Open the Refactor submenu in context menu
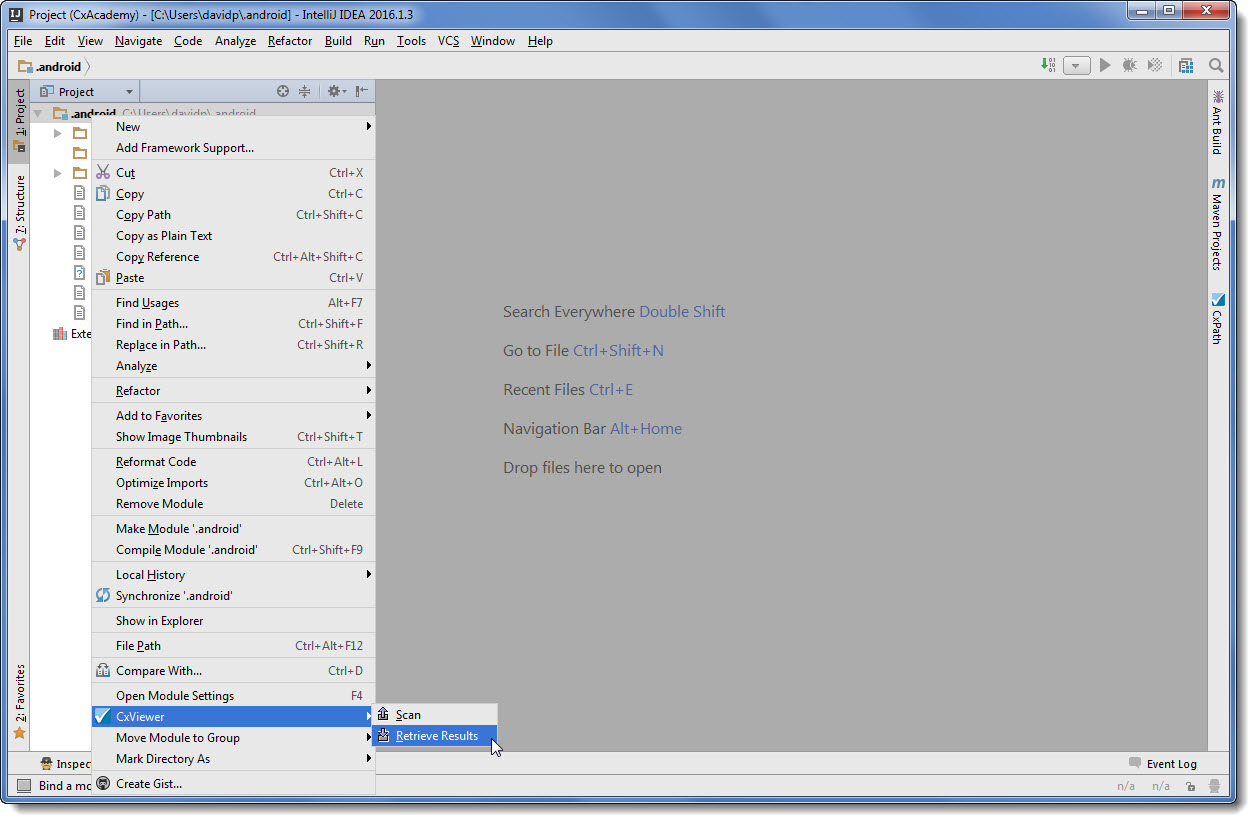The width and height of the screenshot is (1257, 824). 233,391
